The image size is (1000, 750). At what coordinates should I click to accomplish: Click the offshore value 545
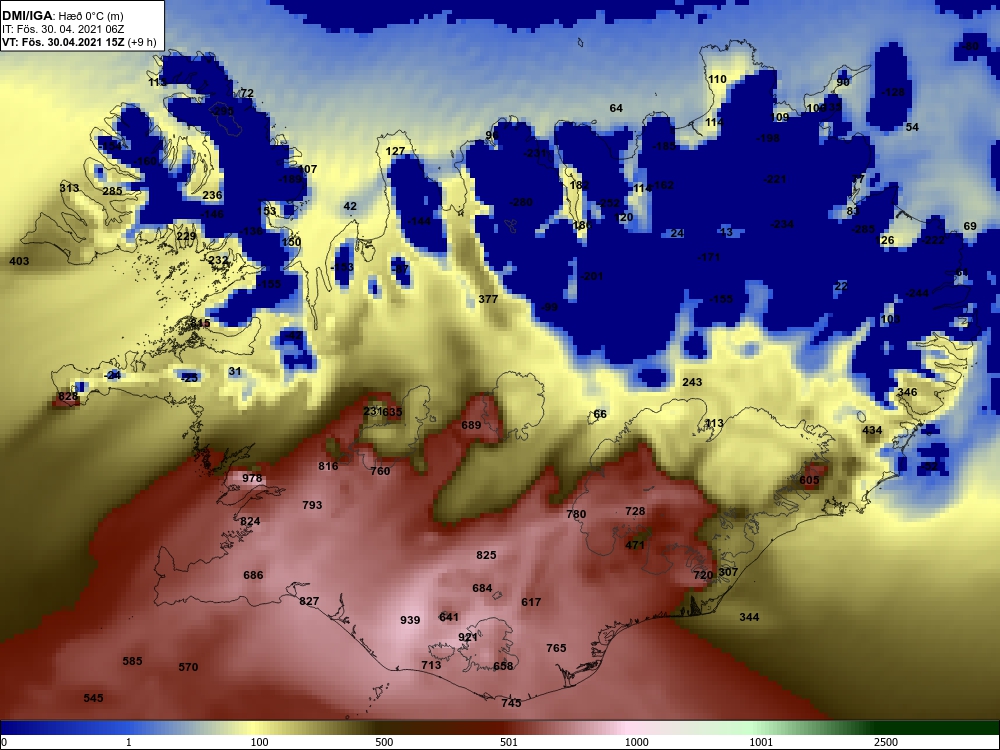(x=93, y=698)
